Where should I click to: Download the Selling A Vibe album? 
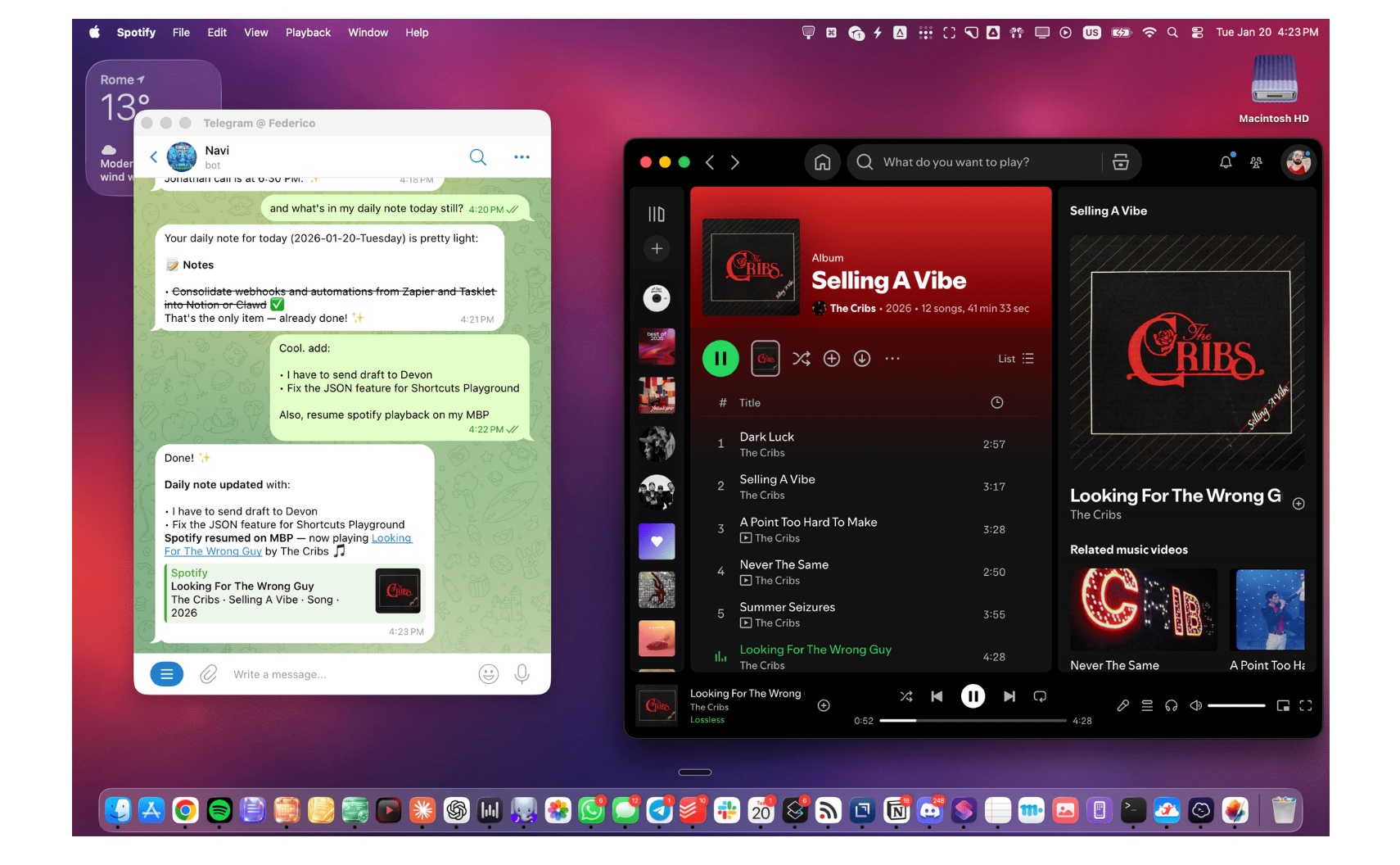(x=862, y=359)
